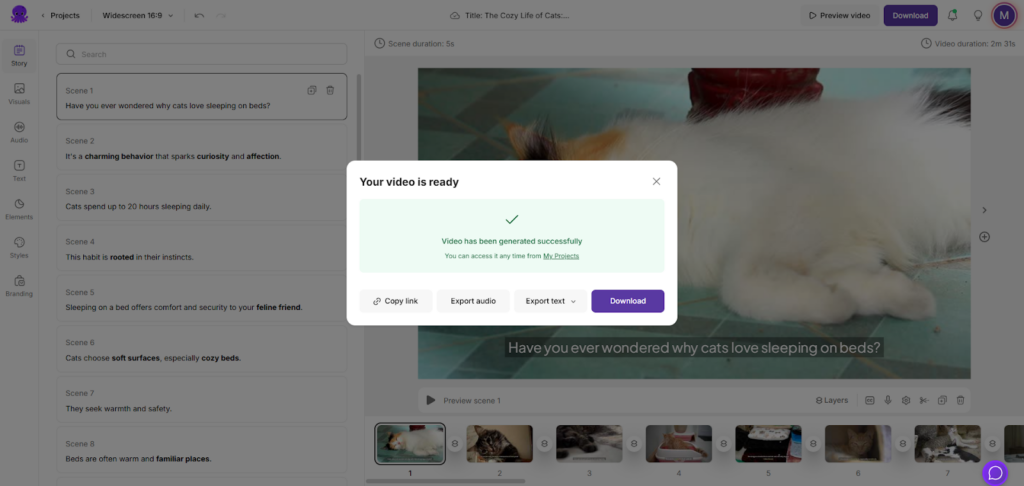Expand the Export text dropdown
The image size is (1024, 486).
point(551,301)
